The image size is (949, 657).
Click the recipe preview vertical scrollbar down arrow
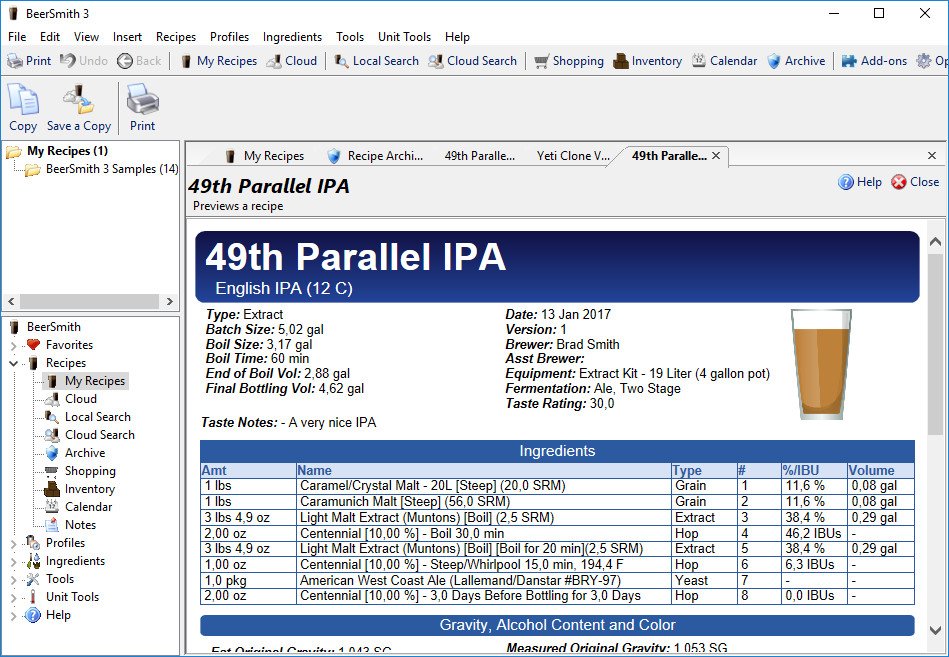936,630
